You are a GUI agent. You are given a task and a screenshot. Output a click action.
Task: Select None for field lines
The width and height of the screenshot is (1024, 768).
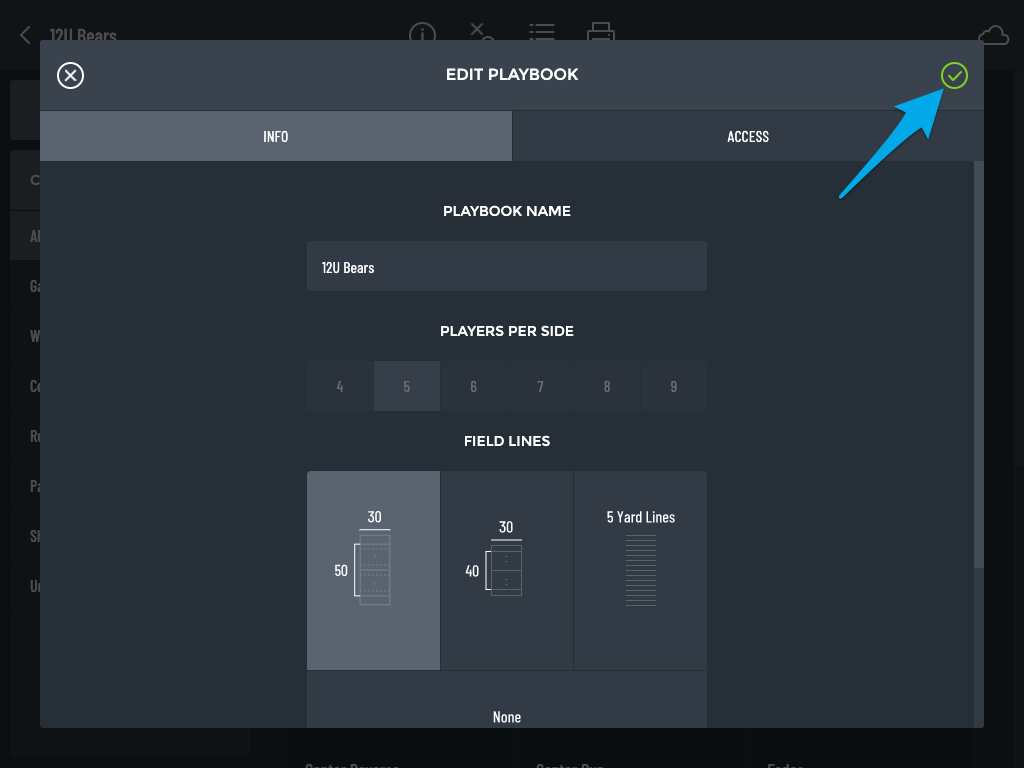pyautogui.click(x=507, y=700)
